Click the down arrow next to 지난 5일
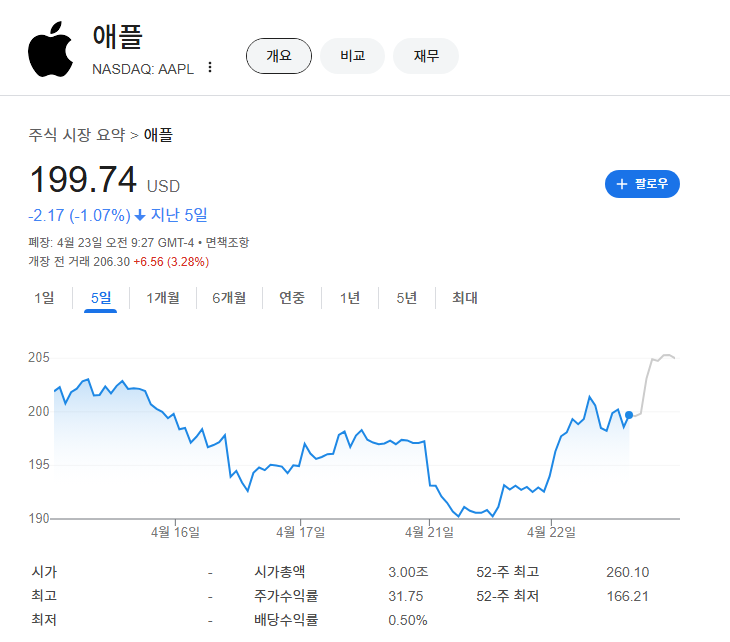The image size is (730, 642). click(x=140, y=216)
